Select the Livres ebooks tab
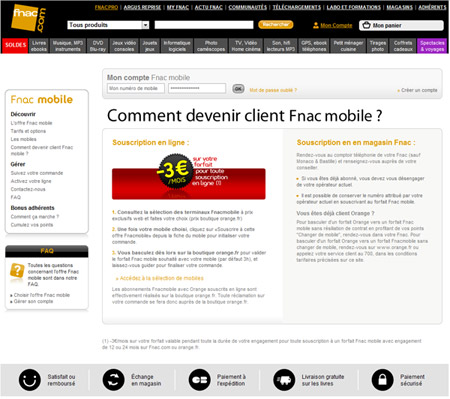Viewport: 450px width, 399px height. (39, 46)
